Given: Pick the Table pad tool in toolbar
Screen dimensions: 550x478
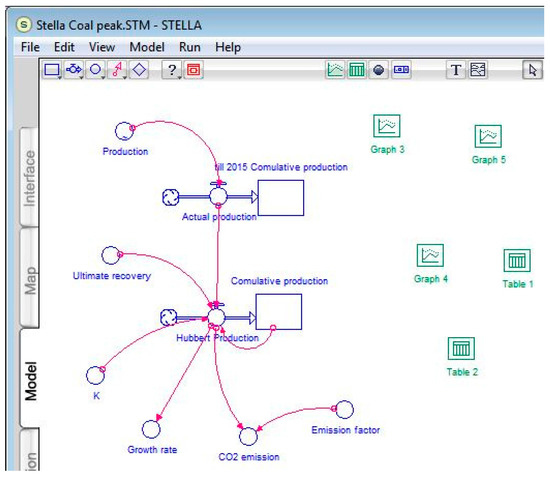Looking at the screenshot, I should pos(357,70).
